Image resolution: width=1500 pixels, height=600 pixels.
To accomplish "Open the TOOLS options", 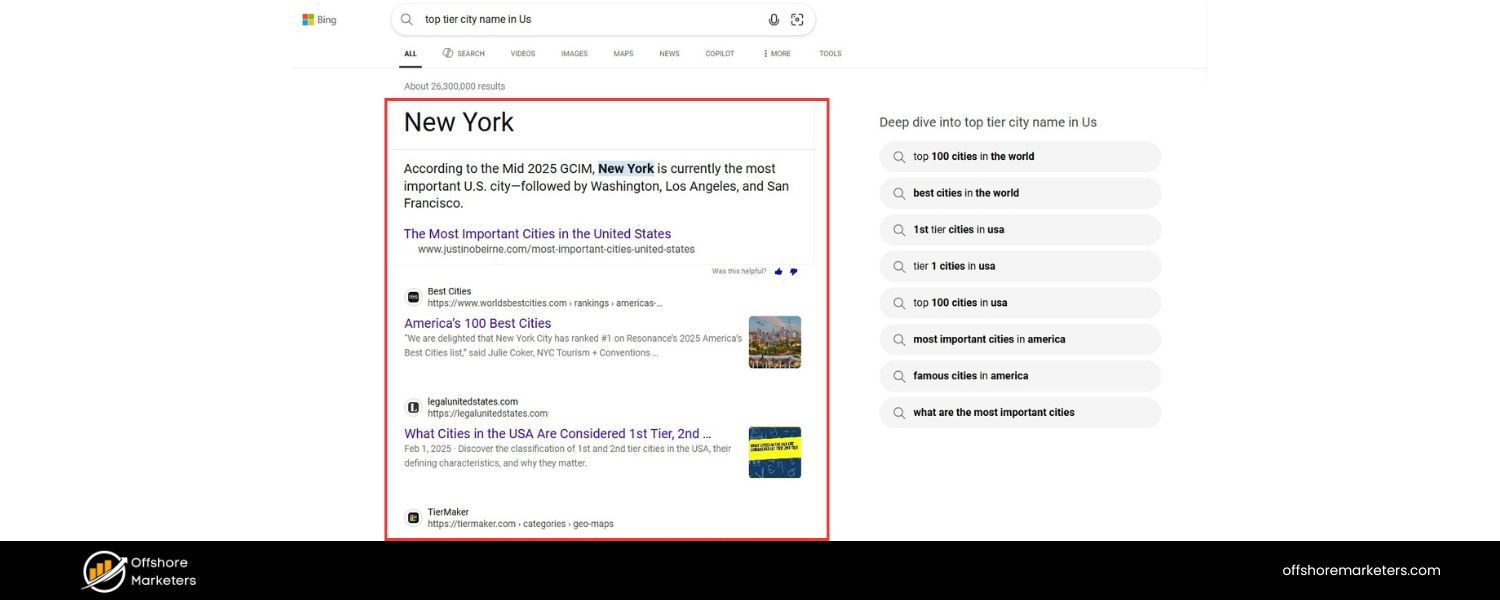I will point(829,53).
